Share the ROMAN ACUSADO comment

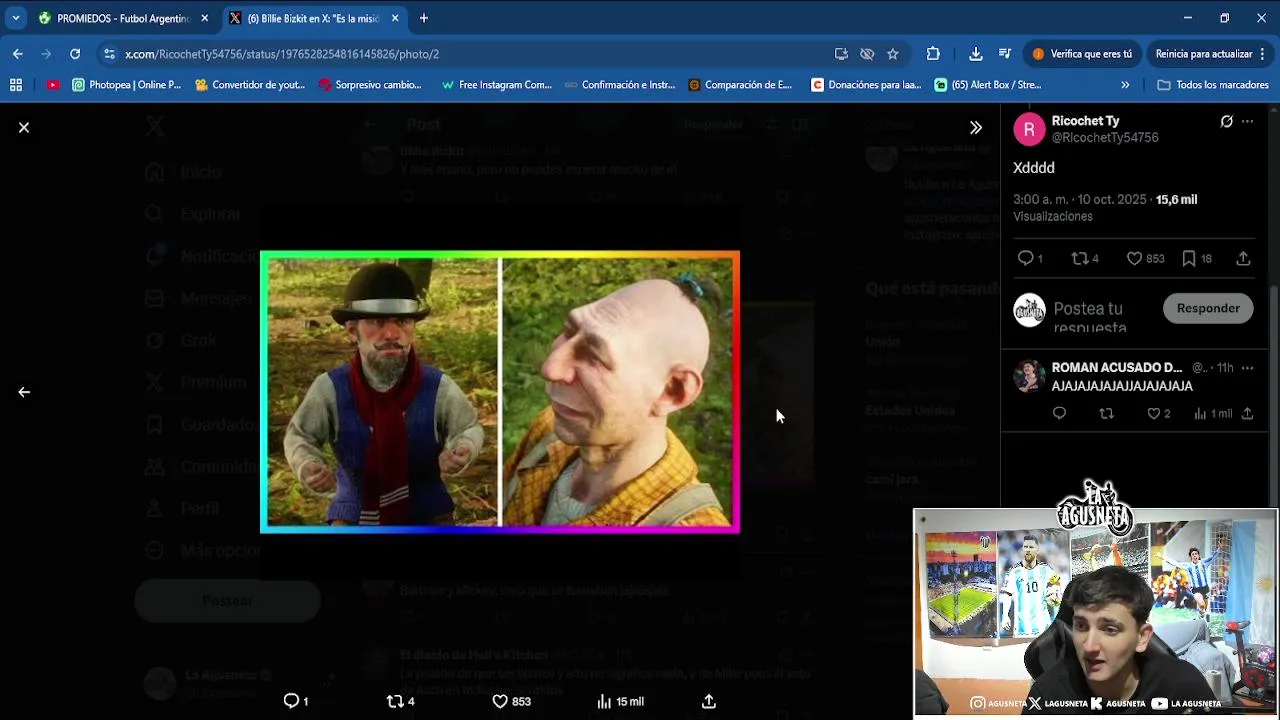point(1247,413)
